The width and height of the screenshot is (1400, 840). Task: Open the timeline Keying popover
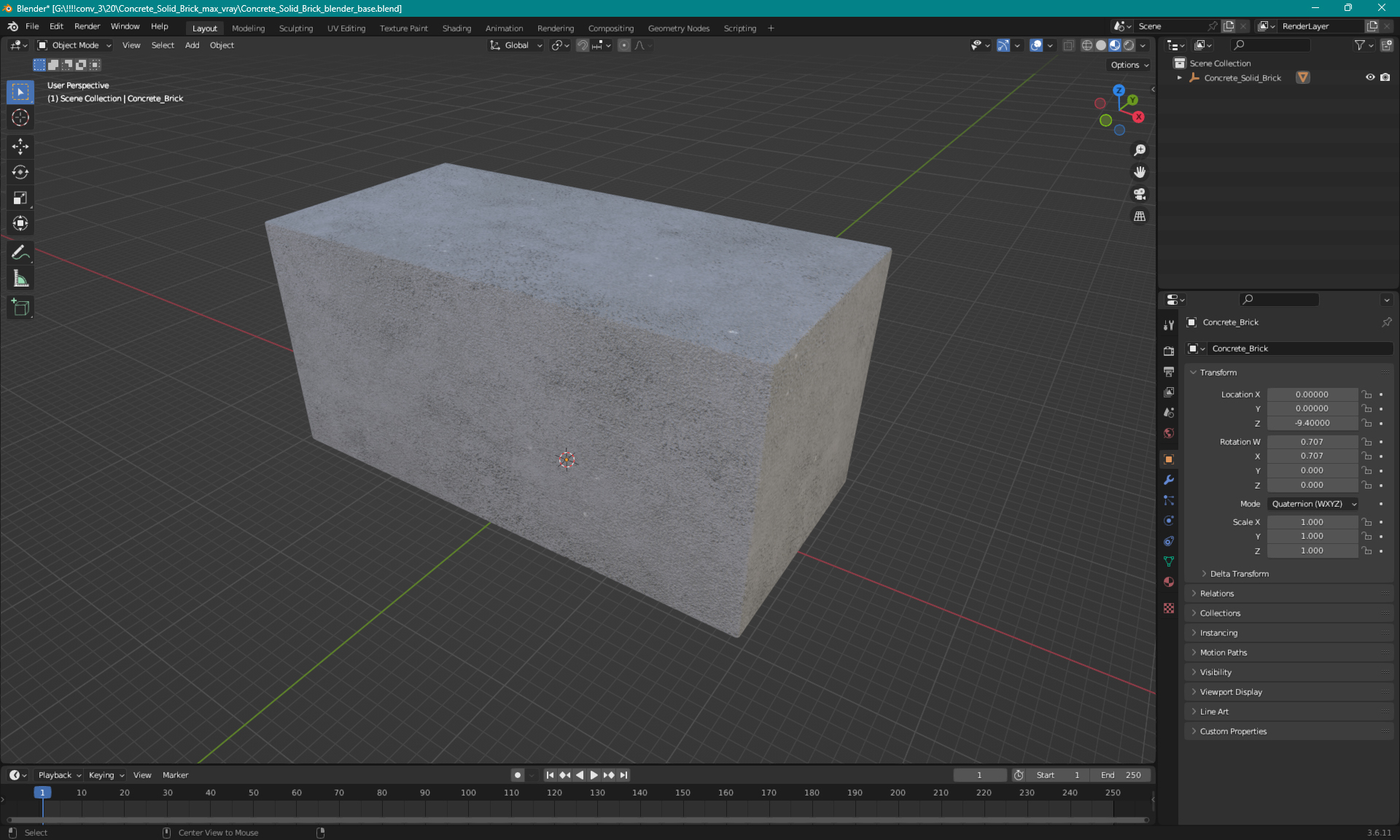pos(106,775)
